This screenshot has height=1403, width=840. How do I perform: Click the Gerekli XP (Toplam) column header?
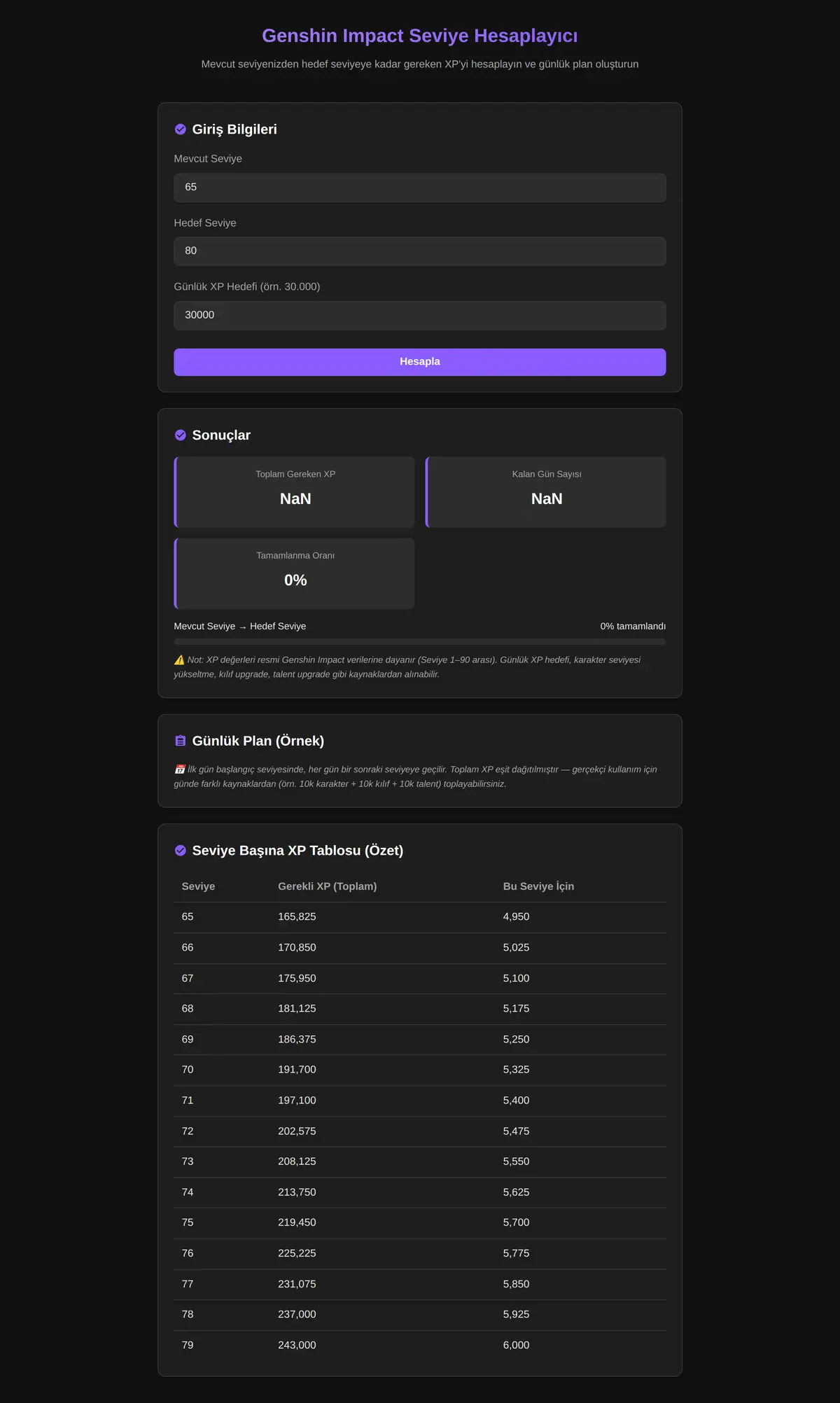pos(327,886)
